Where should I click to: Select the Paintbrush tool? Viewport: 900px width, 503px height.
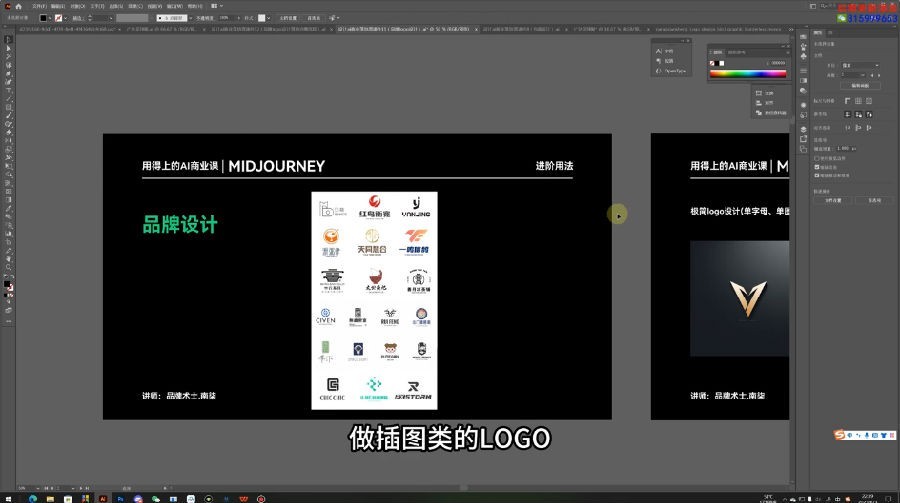pos(8,115)
